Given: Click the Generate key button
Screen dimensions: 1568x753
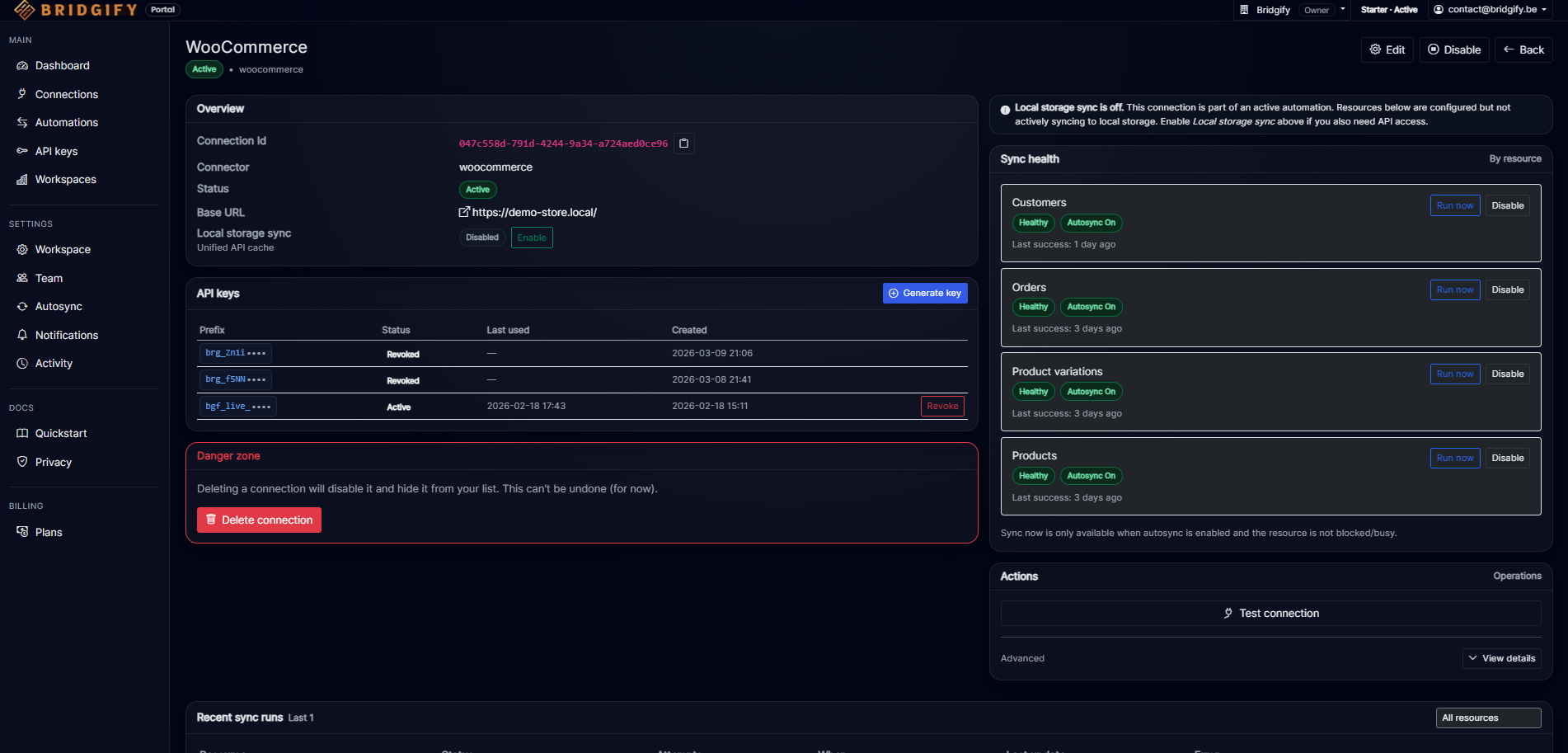Looking at the screenshot, I should 924,294.
